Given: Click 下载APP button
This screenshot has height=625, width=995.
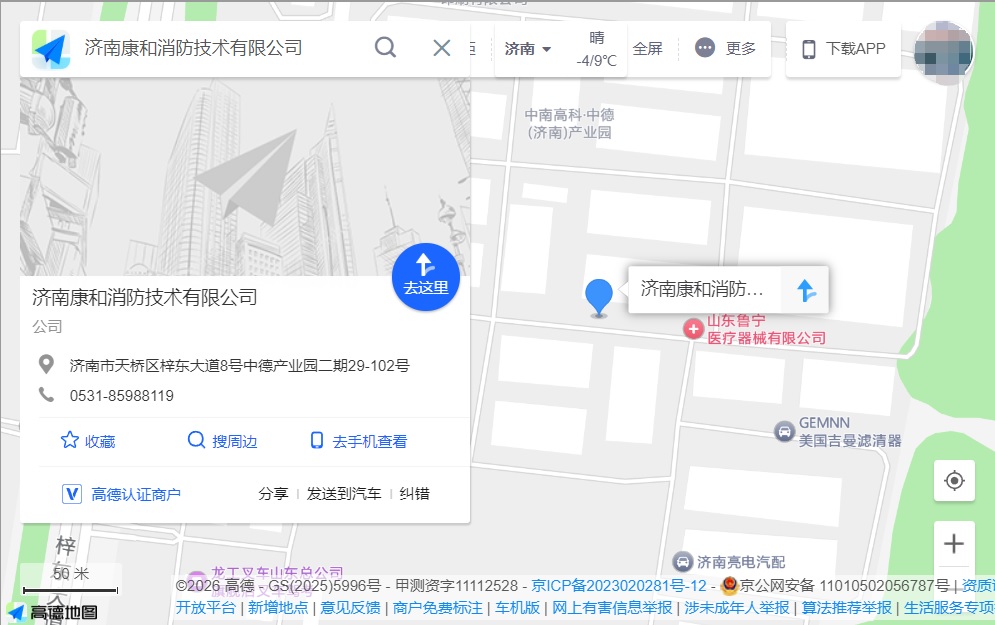Looking at the screenshot, I should coord(844,49).
